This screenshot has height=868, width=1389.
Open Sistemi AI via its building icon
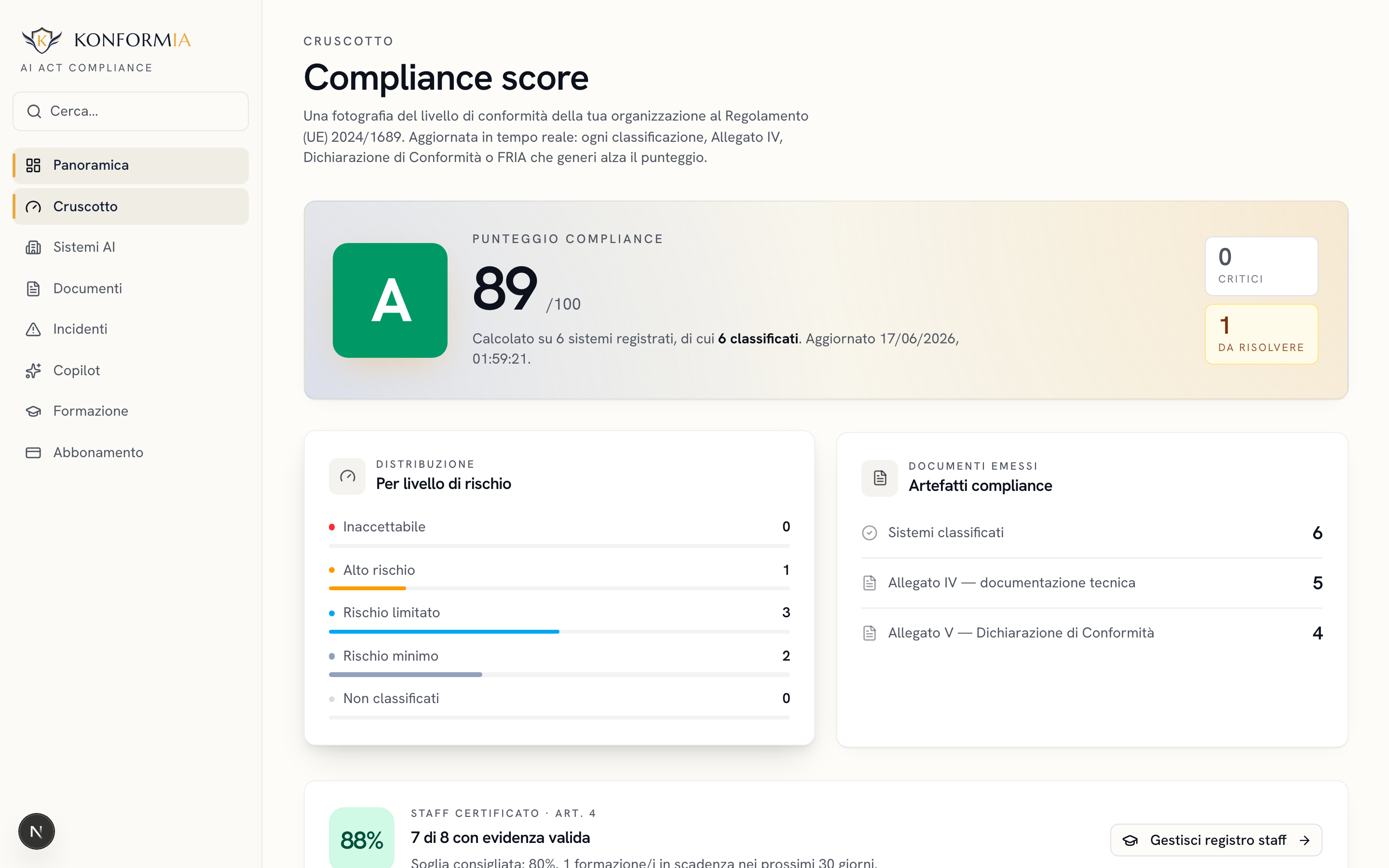pos(33,247)
